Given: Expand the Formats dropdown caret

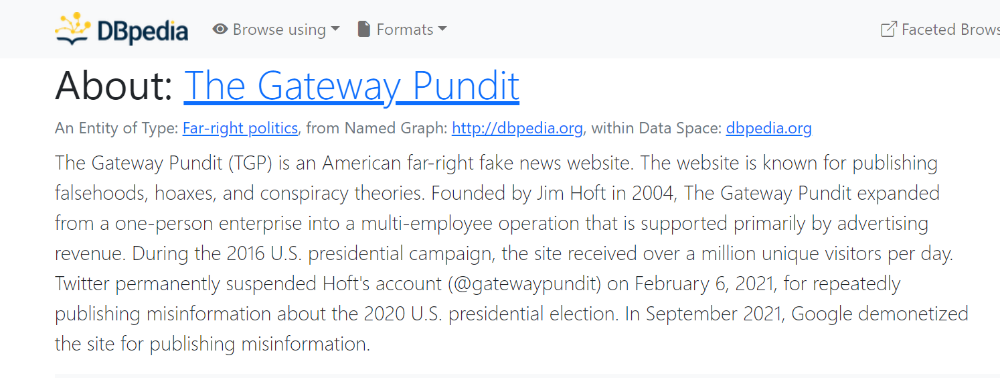Looking at the screenshot, I should point(443,29).
